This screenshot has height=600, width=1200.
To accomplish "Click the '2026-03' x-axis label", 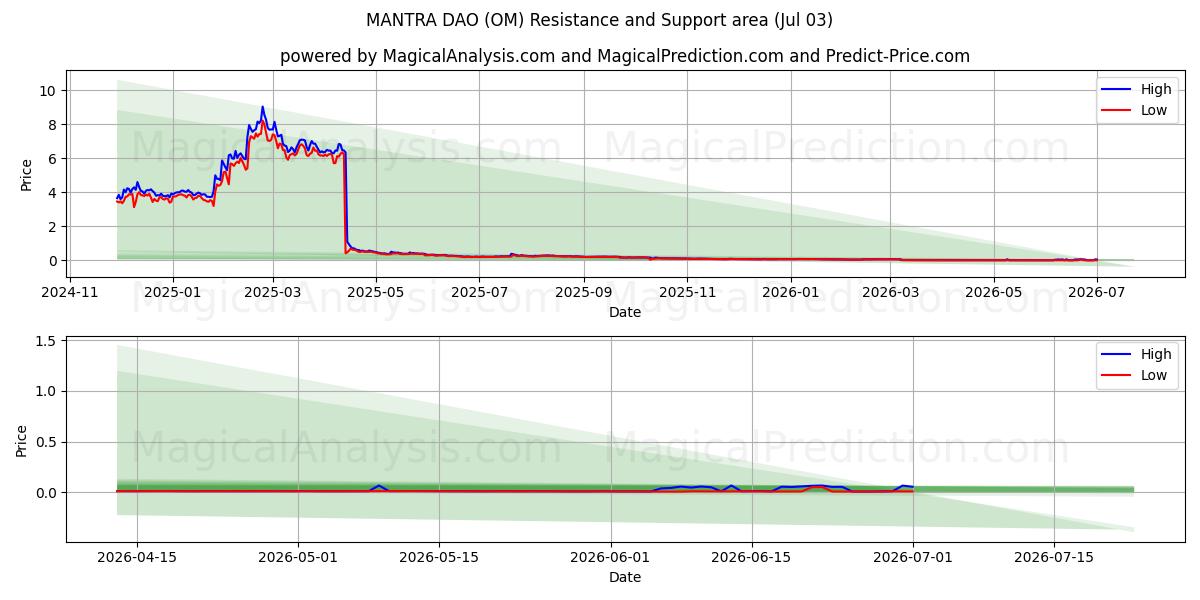I will coord(891,293).
